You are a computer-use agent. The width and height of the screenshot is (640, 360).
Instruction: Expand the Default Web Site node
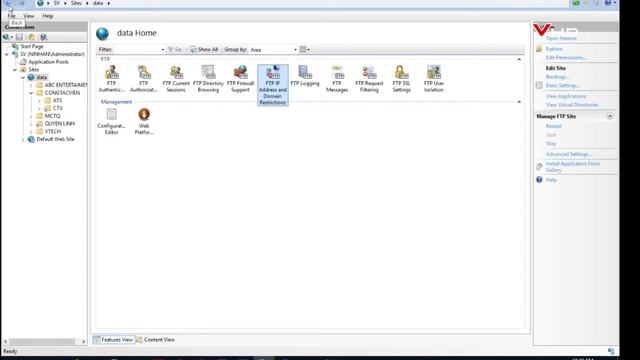point(23,140)
